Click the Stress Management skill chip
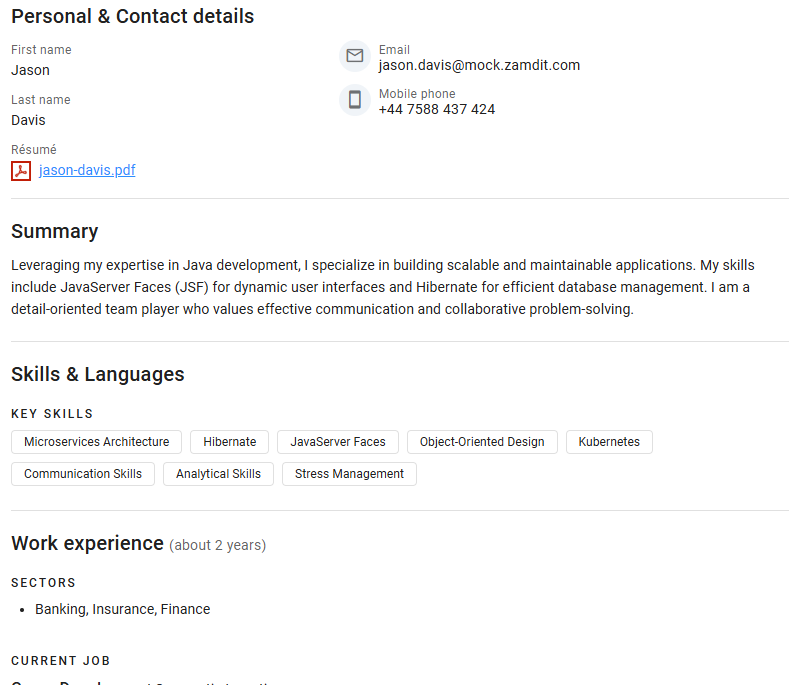Screen dimensions: 791x685 point(349,474)
